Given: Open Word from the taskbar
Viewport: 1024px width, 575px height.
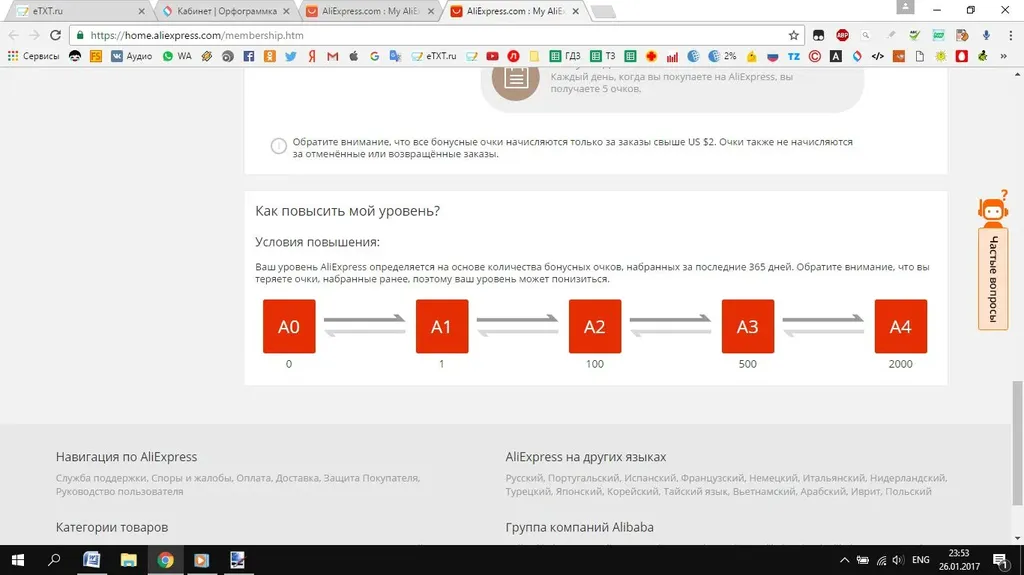Looking at the screenshot, I should pos(91,560).
